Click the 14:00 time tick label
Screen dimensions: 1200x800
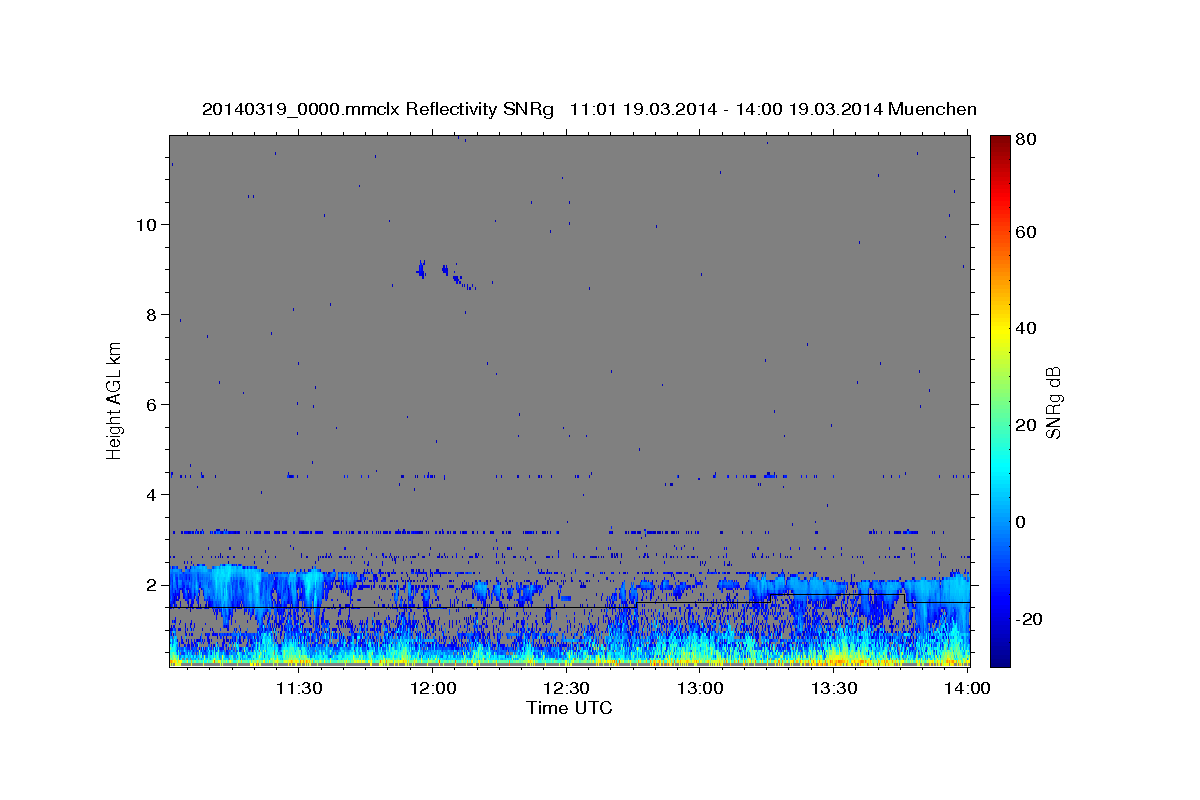[x=967, y=689]
